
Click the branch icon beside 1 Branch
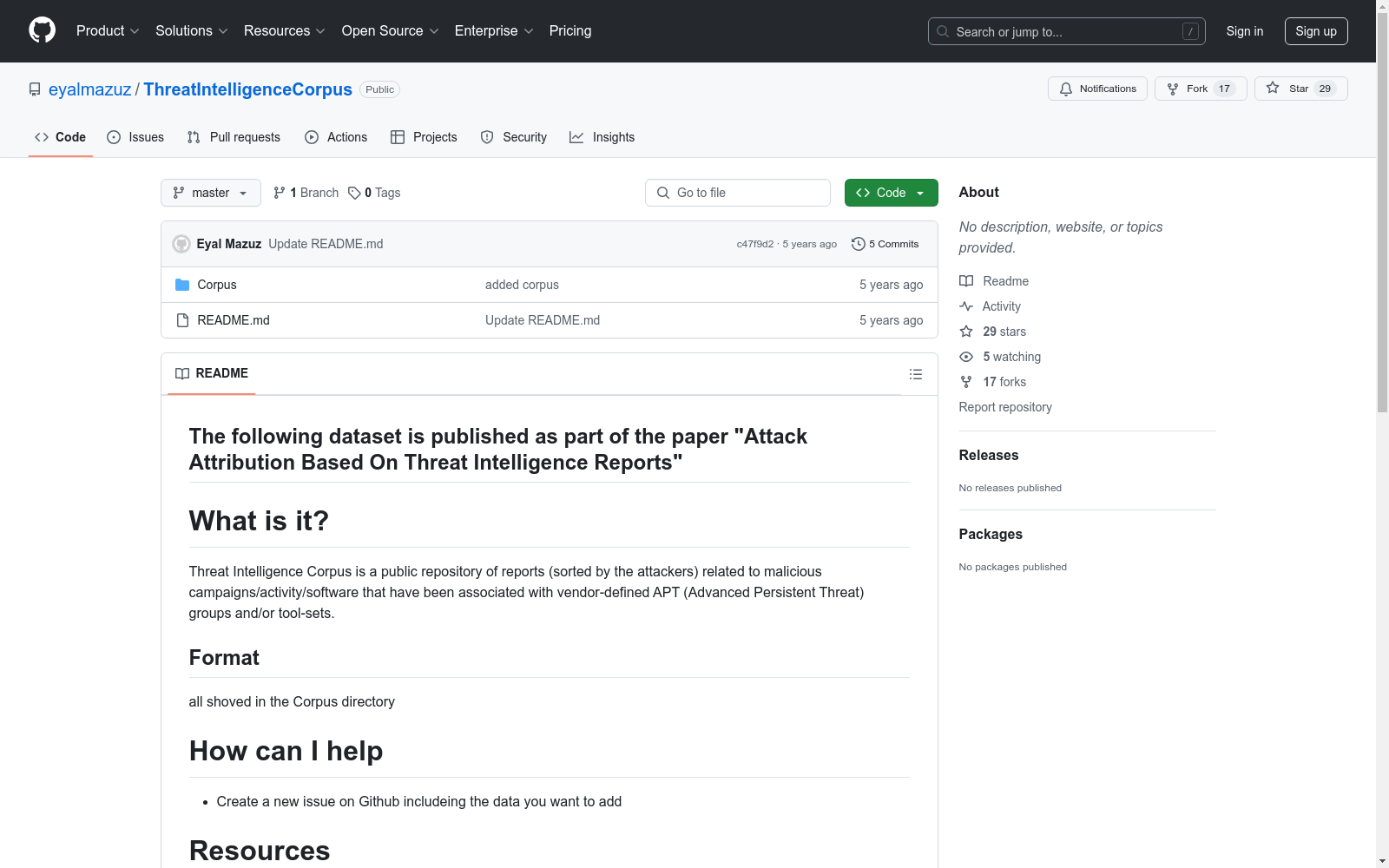280,193
